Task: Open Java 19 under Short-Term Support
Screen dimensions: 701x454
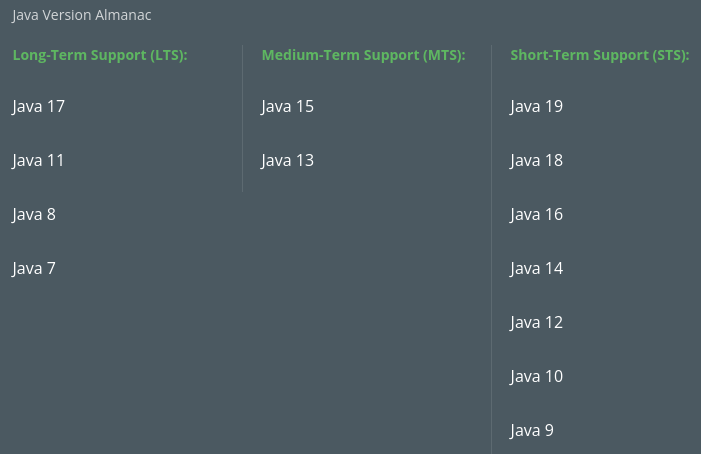Action: (x=536, y=106)
